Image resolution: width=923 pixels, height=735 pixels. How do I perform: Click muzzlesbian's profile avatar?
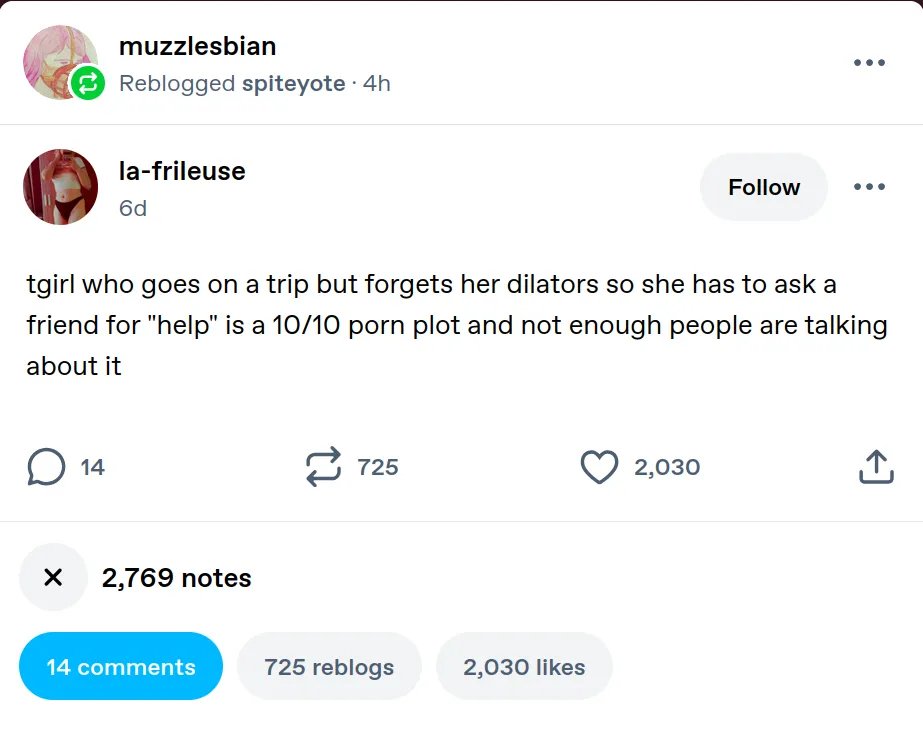[x=58, y=60]
